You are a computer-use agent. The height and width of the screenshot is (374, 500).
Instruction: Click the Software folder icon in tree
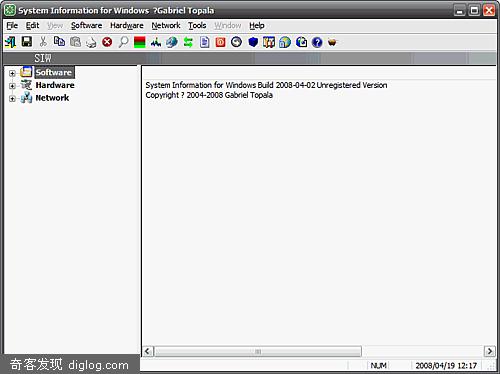tap(26, 72)
